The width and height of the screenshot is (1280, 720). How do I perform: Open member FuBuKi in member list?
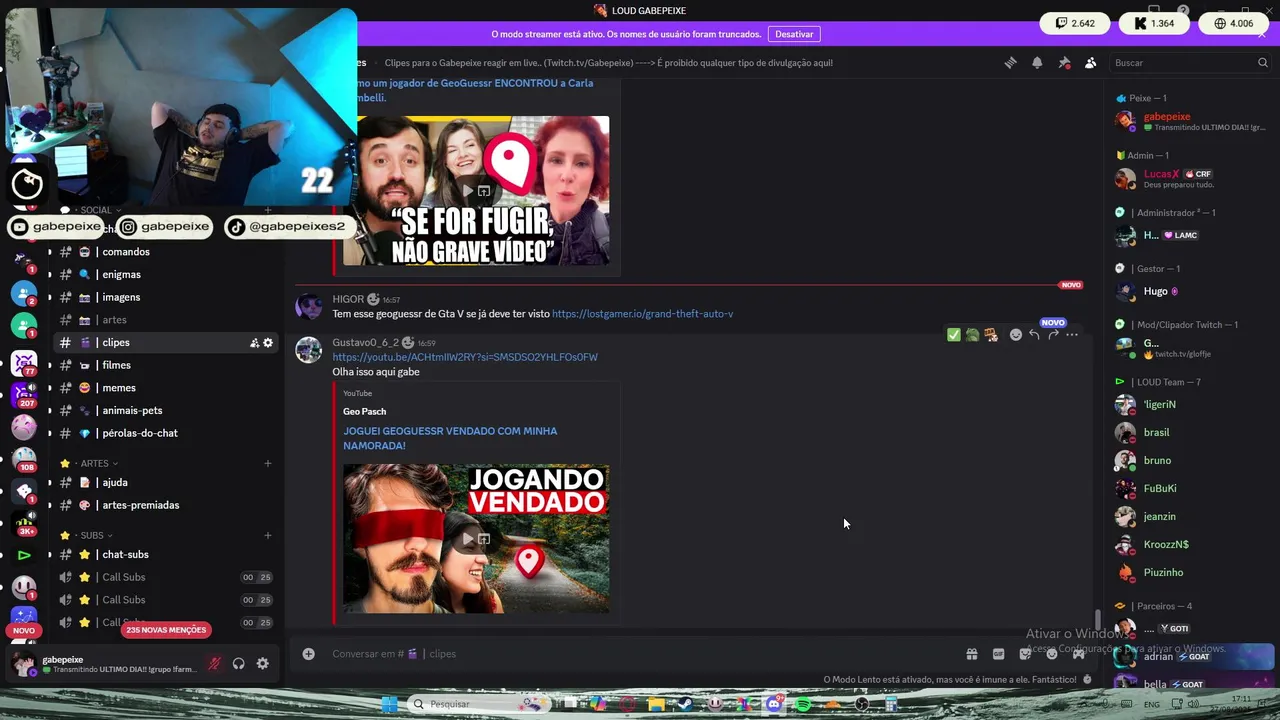(1190, 488)
